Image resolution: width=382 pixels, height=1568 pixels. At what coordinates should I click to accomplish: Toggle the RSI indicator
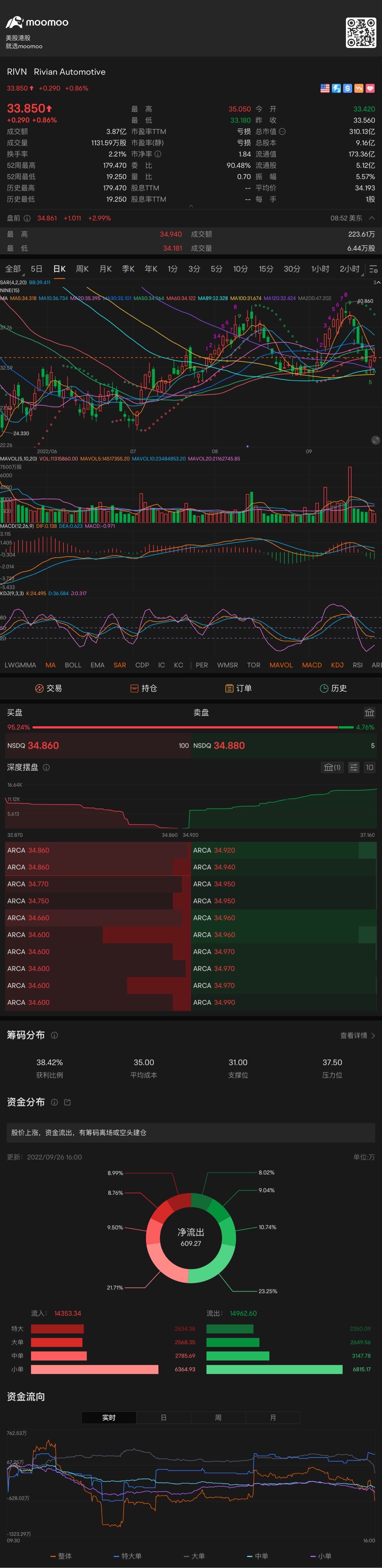(x=358, y=665)
